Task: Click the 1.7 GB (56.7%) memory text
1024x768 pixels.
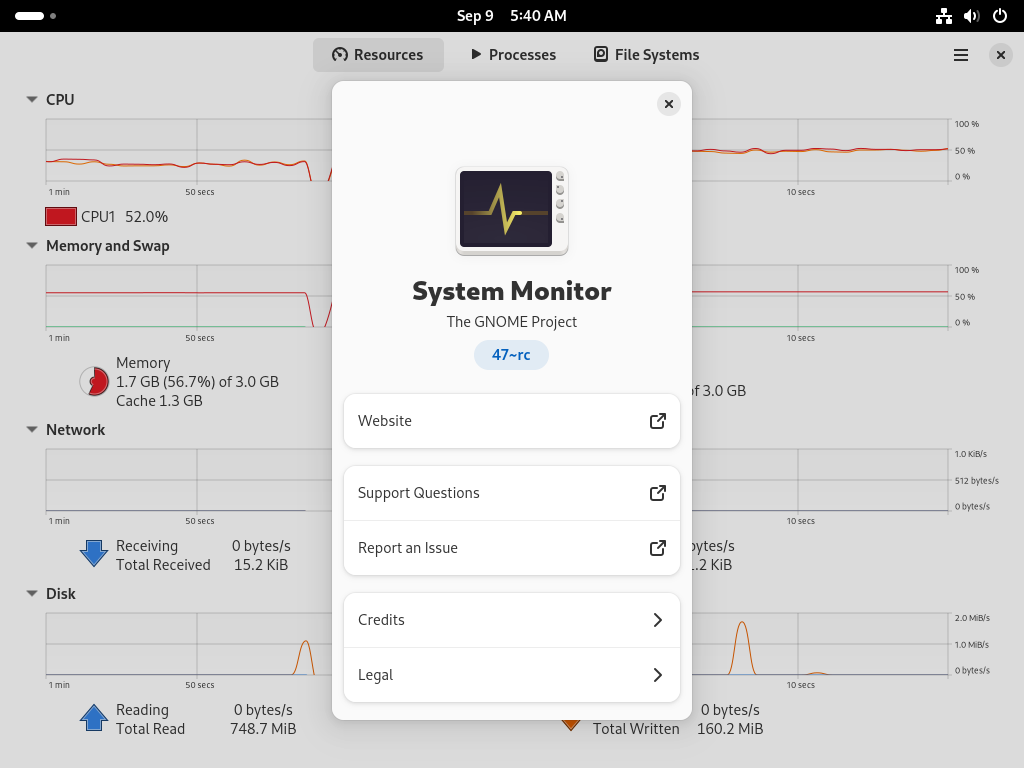Action: tap(197, 382)
